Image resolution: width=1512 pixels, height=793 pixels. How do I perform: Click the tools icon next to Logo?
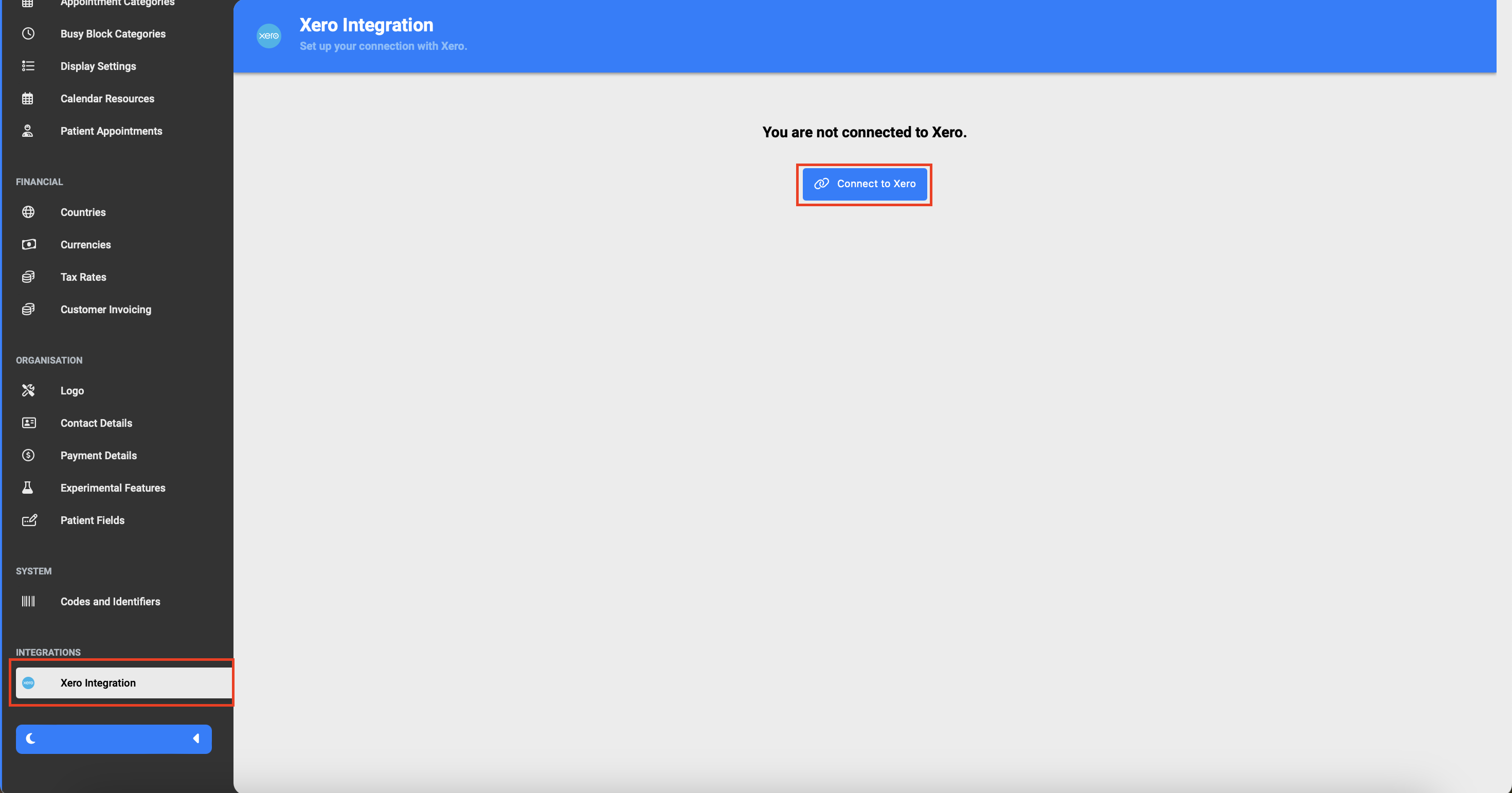click(28, 390)
